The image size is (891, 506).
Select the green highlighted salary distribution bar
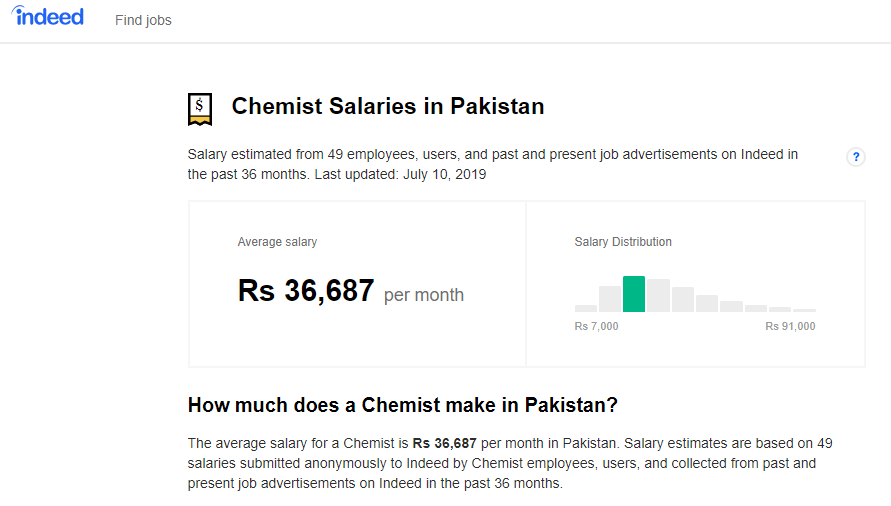pos(634,294)
